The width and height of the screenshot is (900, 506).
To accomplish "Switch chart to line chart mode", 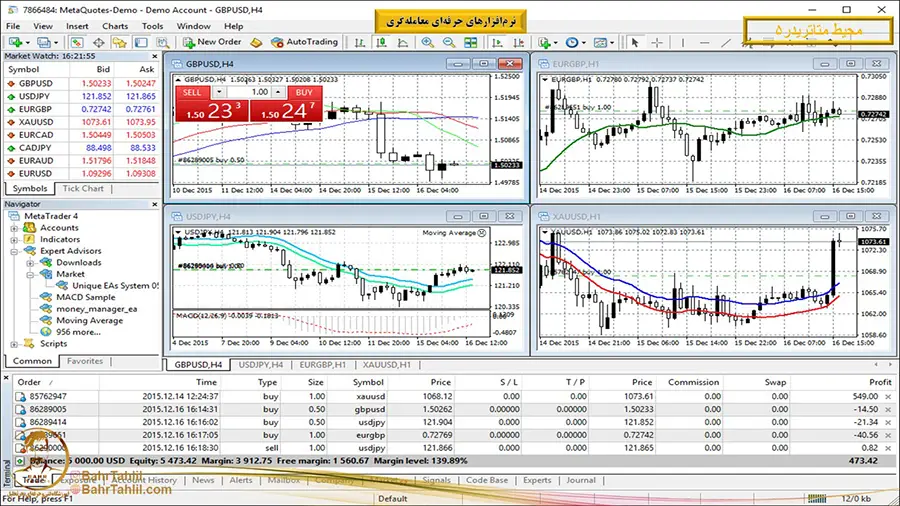I will point(403,42).
